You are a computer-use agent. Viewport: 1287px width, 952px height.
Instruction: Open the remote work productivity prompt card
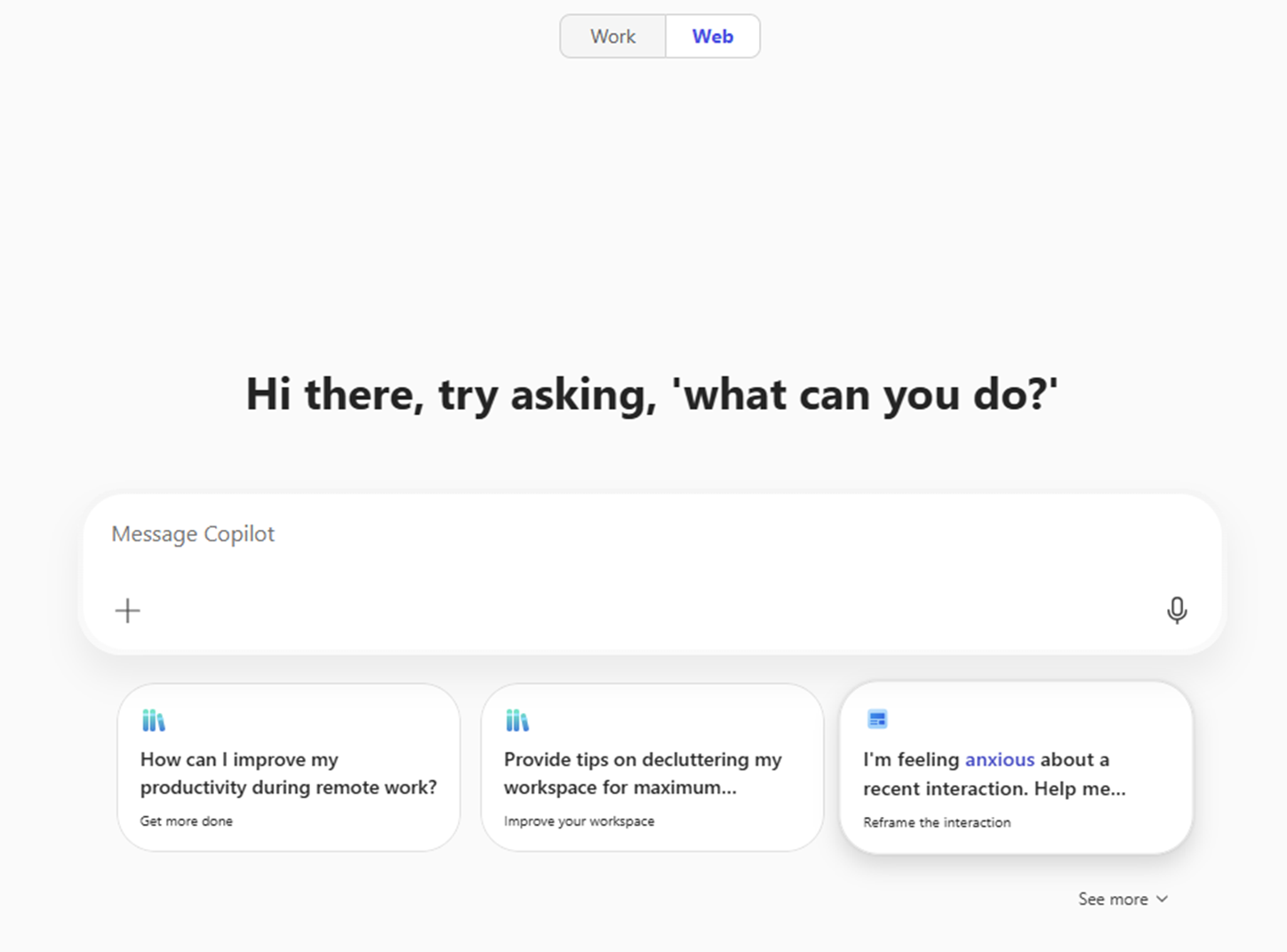[x=289, y=767]
